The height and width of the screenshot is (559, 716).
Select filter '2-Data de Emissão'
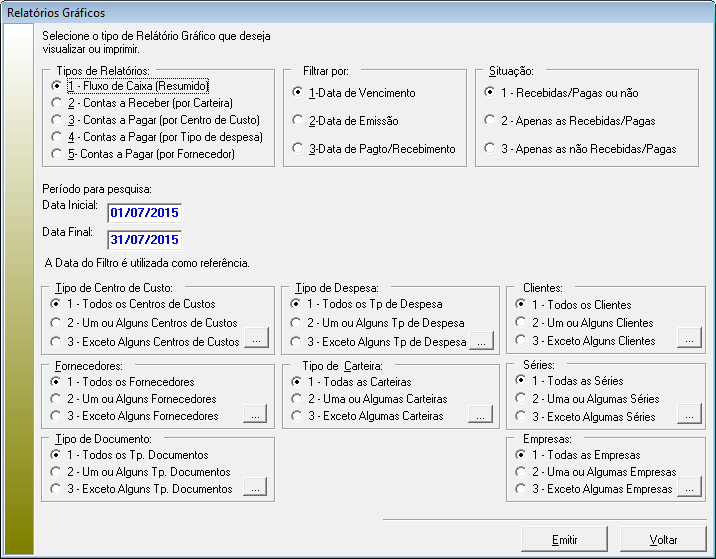pos(298,120)
